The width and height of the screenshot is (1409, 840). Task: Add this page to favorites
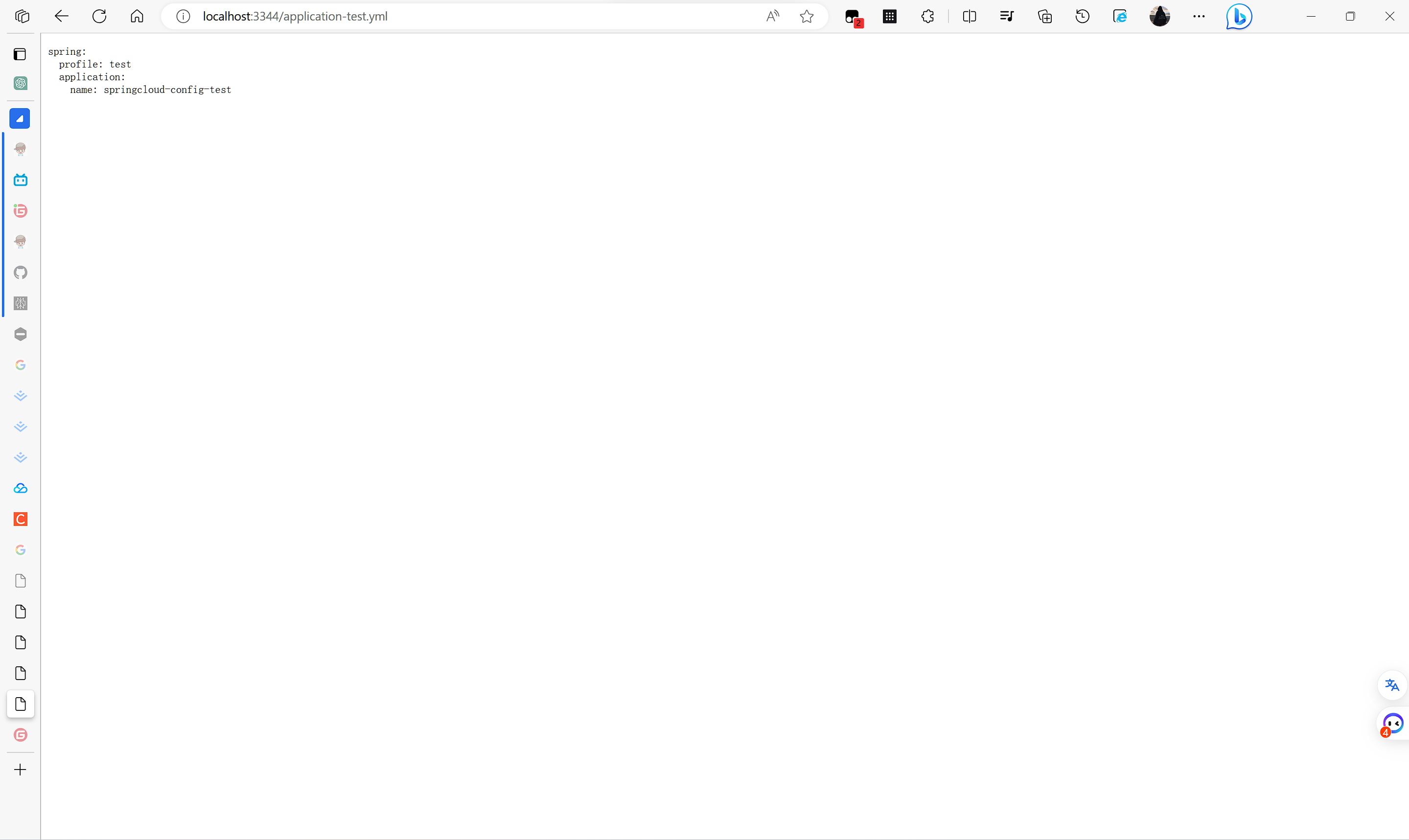(807, 17)
